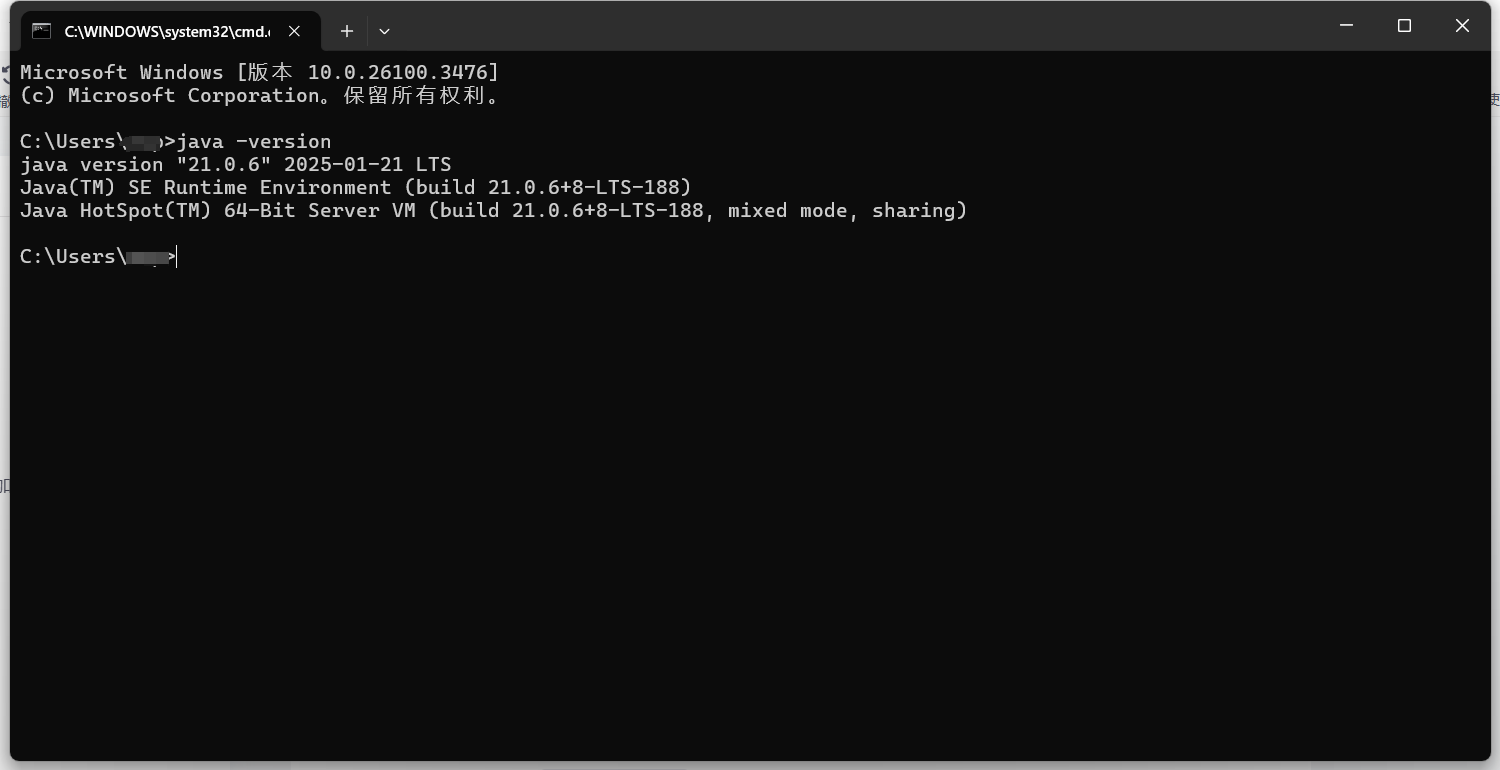Click the cmd.exe icon on the tab

[41, 31]
